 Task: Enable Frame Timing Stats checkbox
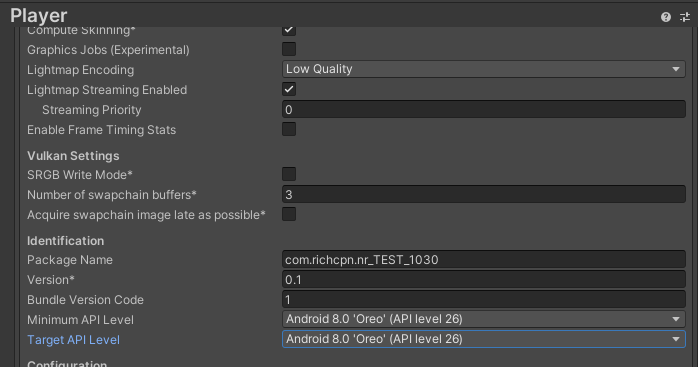click(x=289, y=129)
